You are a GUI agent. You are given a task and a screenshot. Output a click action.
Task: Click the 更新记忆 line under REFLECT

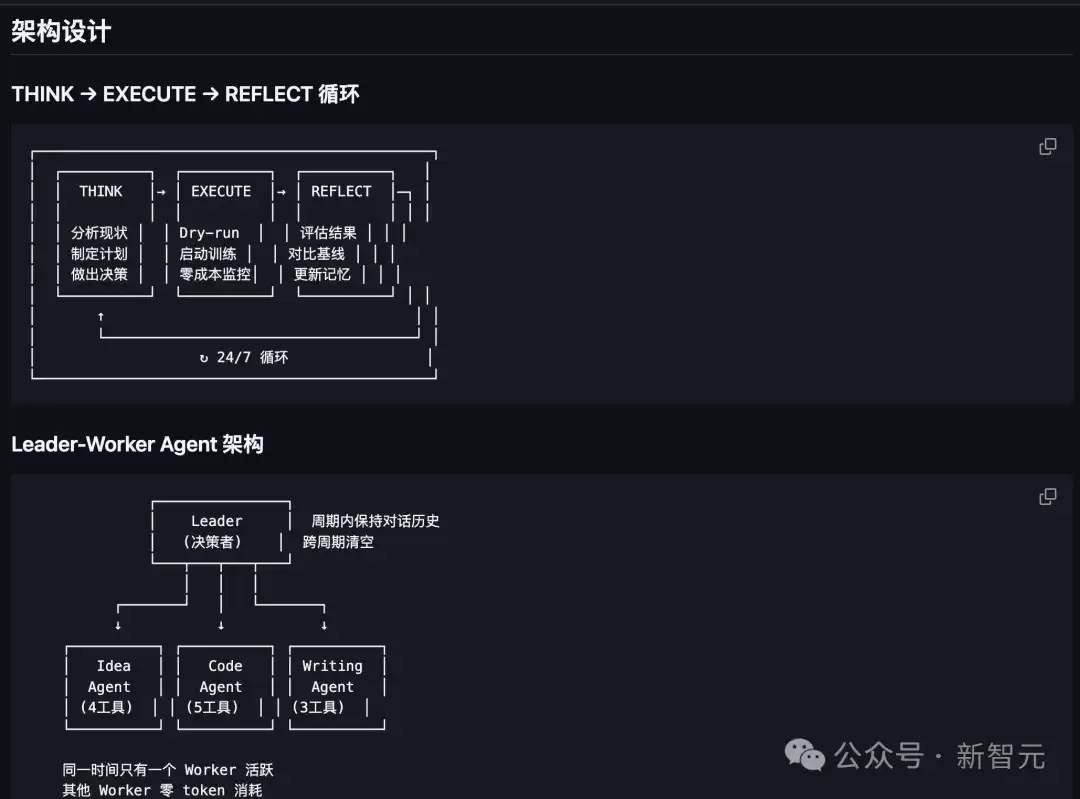[x=322, y=274]
